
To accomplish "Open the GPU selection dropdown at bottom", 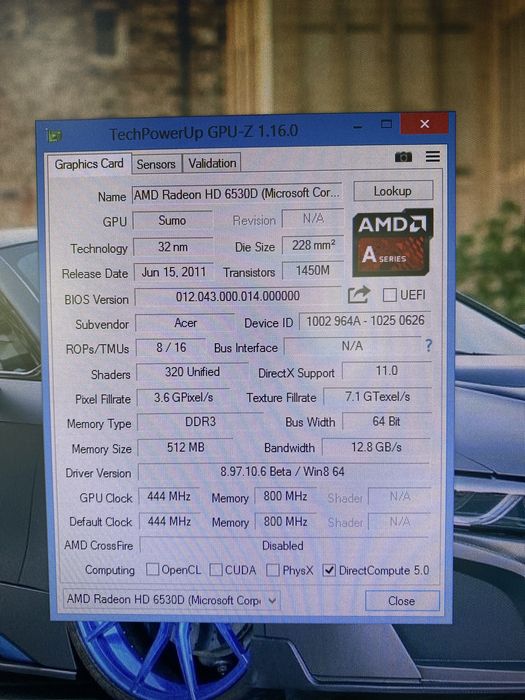I will [x=172, y=600].
